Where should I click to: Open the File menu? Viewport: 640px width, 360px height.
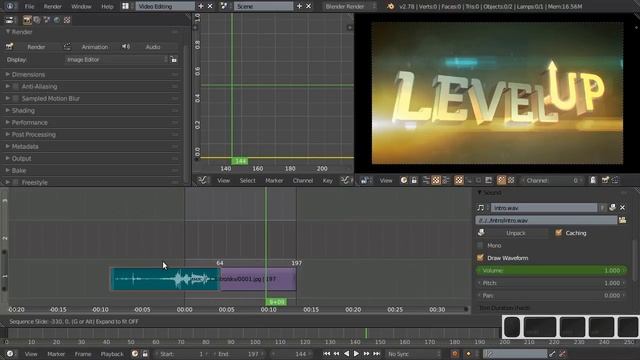29,7
